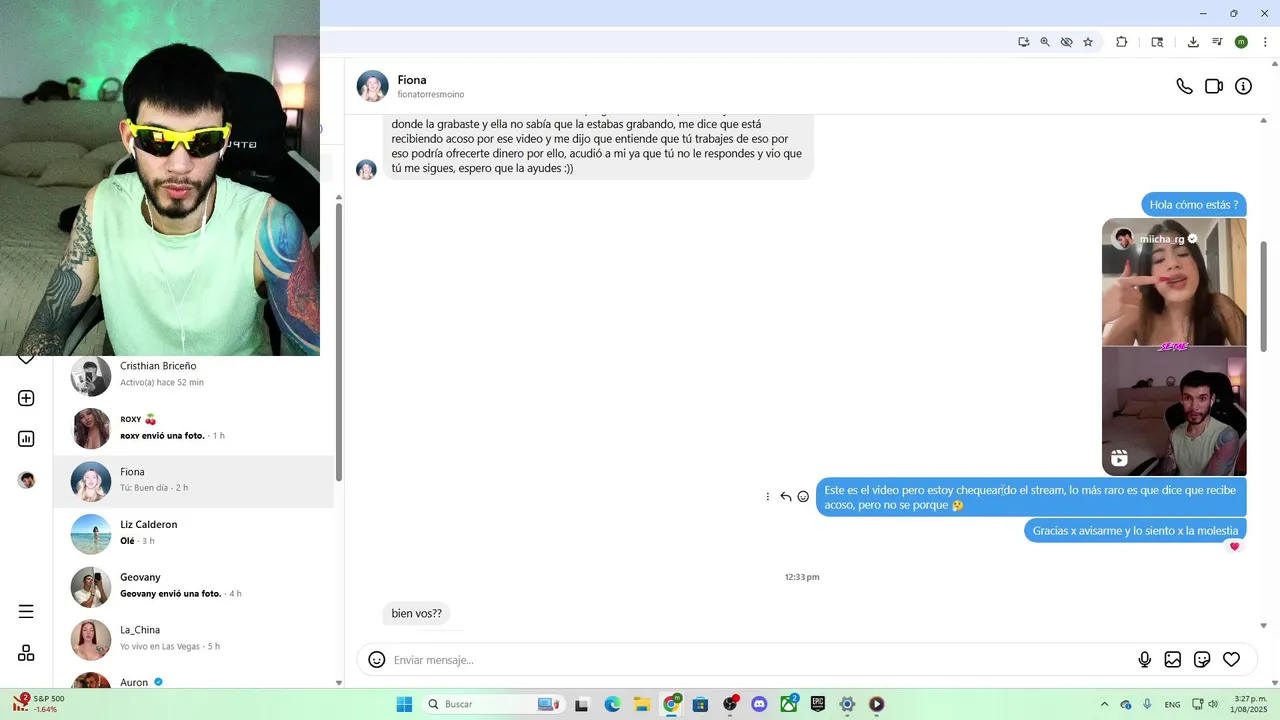Record a voice clip with the microphone icon
Viewport: 1280px width, 720px height.
1145,660
